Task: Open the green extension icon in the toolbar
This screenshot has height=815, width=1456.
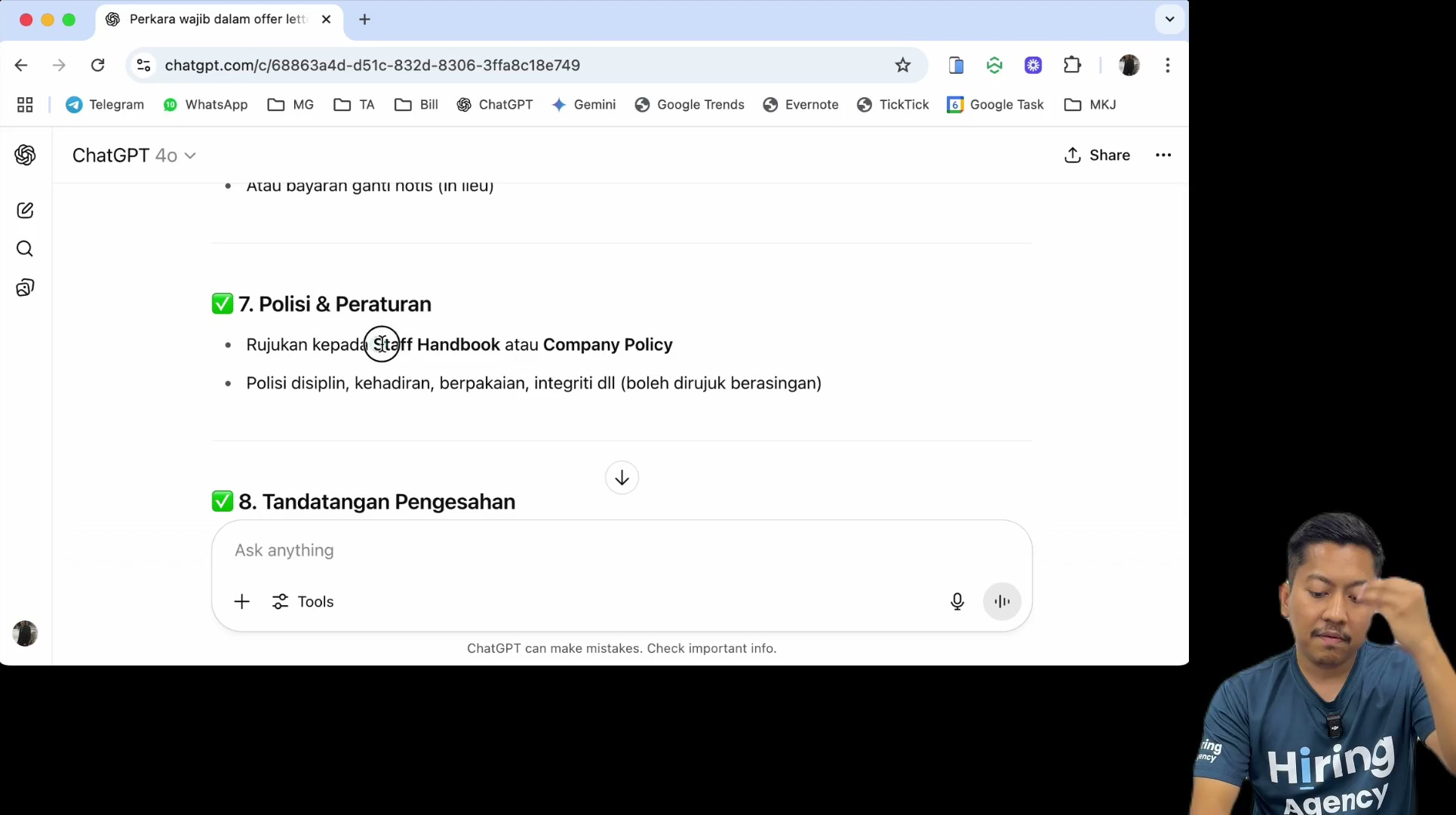Action: click(x=994, y=66)
